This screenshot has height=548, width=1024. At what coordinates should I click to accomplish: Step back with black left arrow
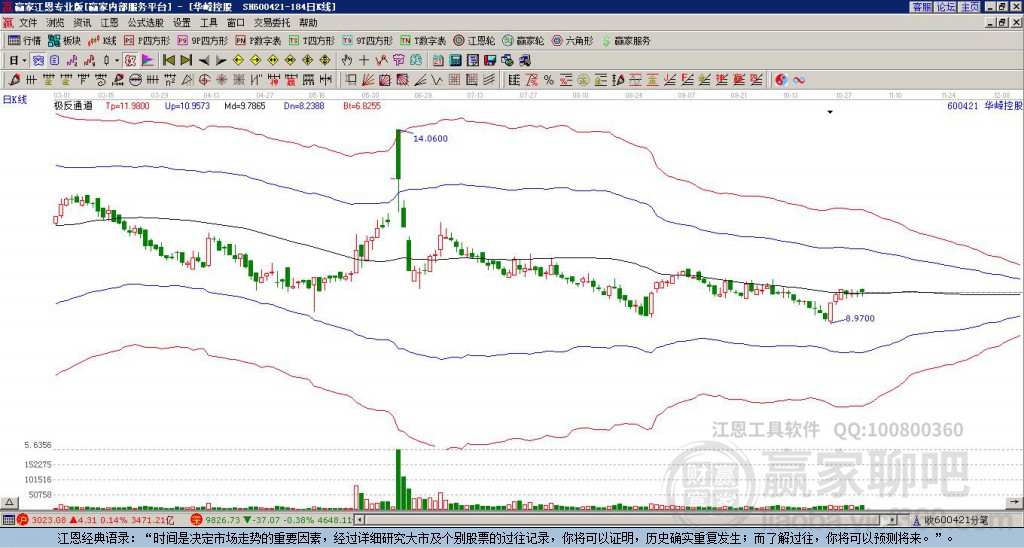point(204,61)
